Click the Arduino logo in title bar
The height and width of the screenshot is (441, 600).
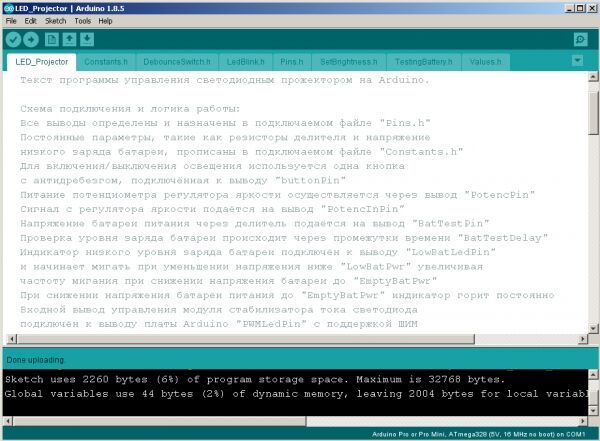pyautogui.click(x=8, y=8)
